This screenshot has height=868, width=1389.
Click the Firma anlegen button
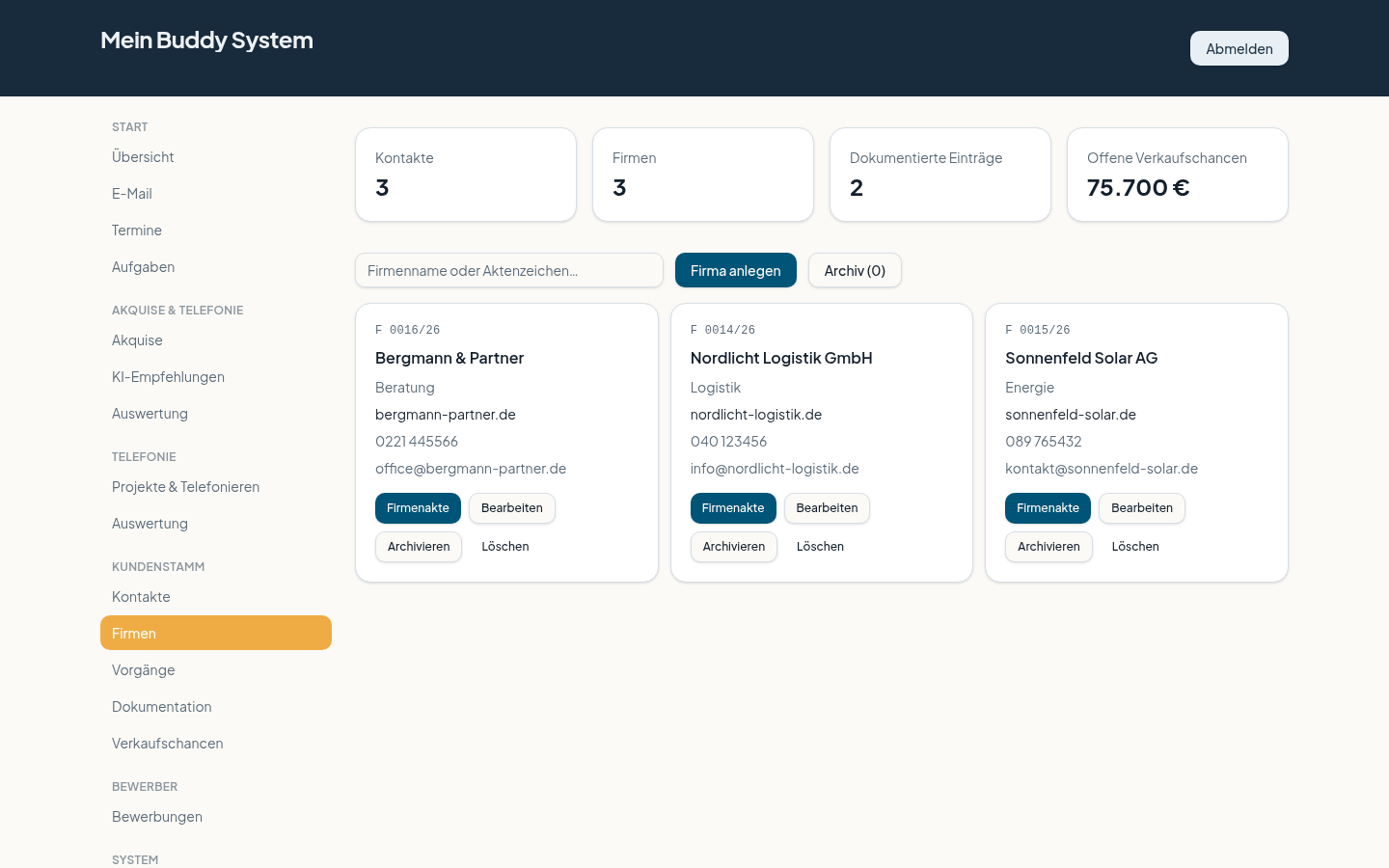736,270
